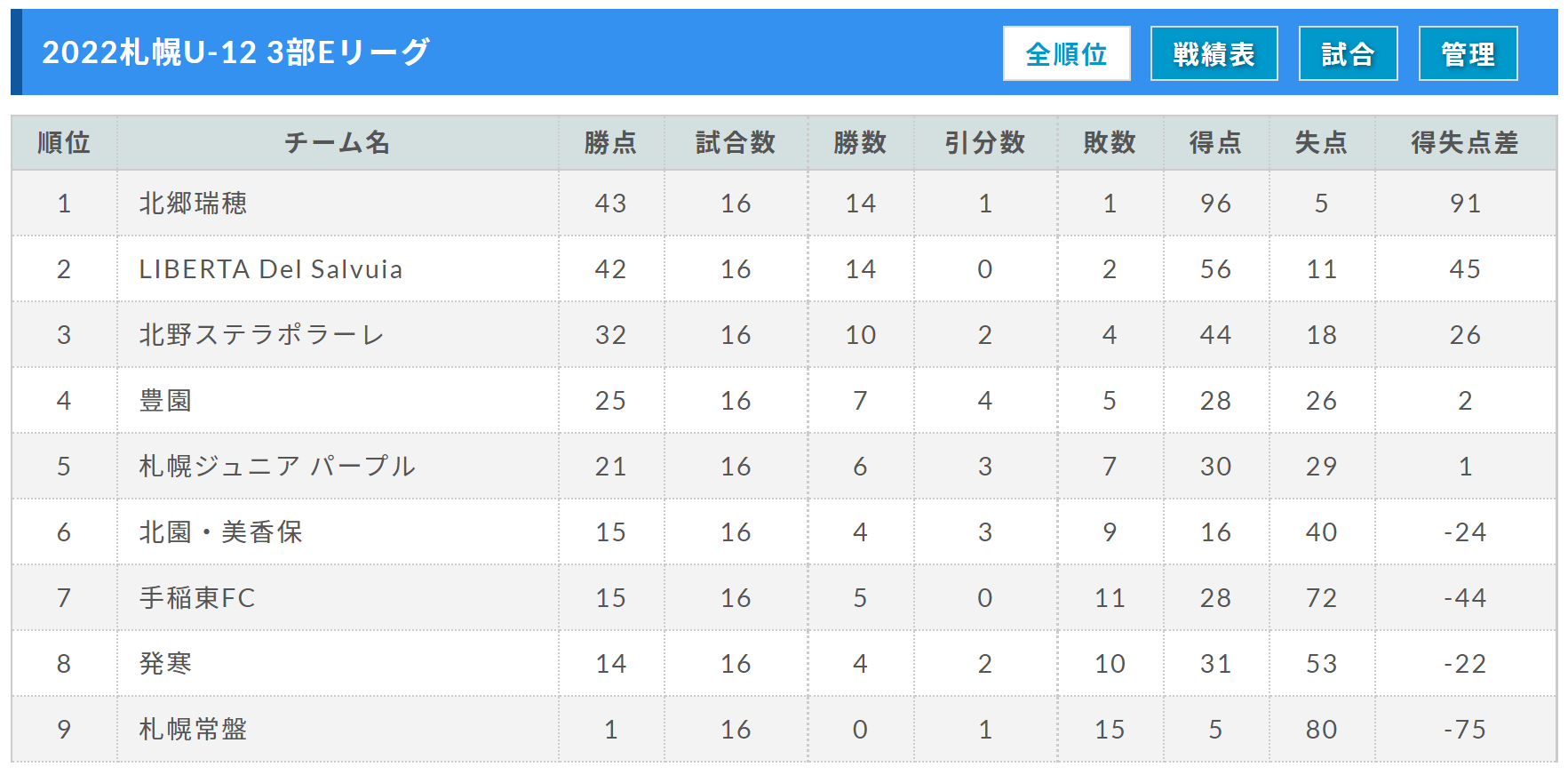Select the 順位 column header
The height and width of the screenshot is (775, 1568).
coord(64,142)
